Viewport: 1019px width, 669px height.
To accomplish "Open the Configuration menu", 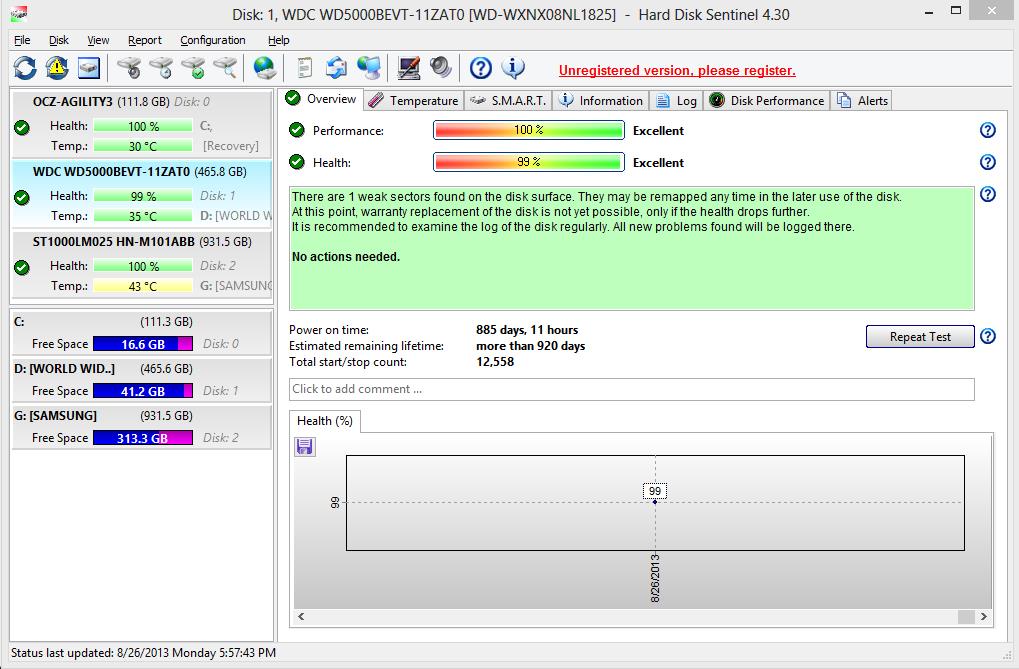I will point(213,40).
